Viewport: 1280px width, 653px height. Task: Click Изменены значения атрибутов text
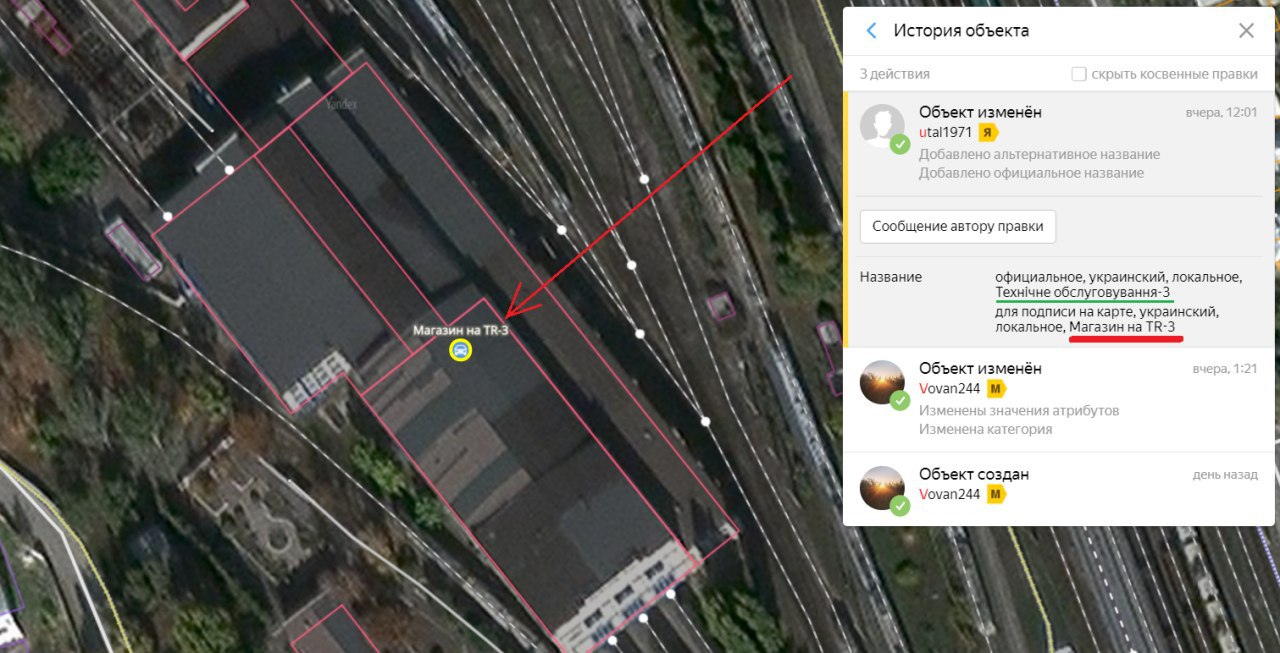click(x=1019, y=410)
